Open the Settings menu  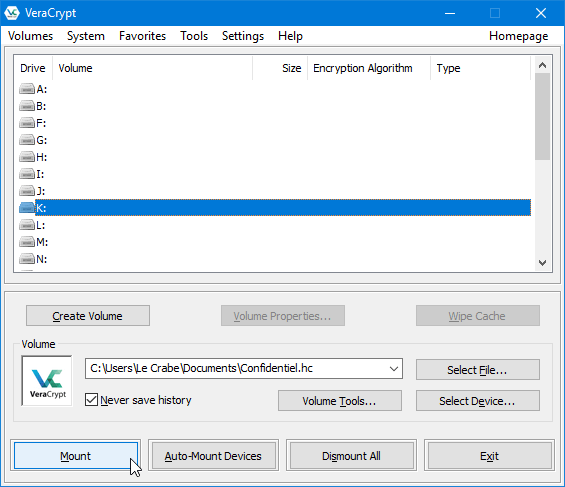pos(243,36)
